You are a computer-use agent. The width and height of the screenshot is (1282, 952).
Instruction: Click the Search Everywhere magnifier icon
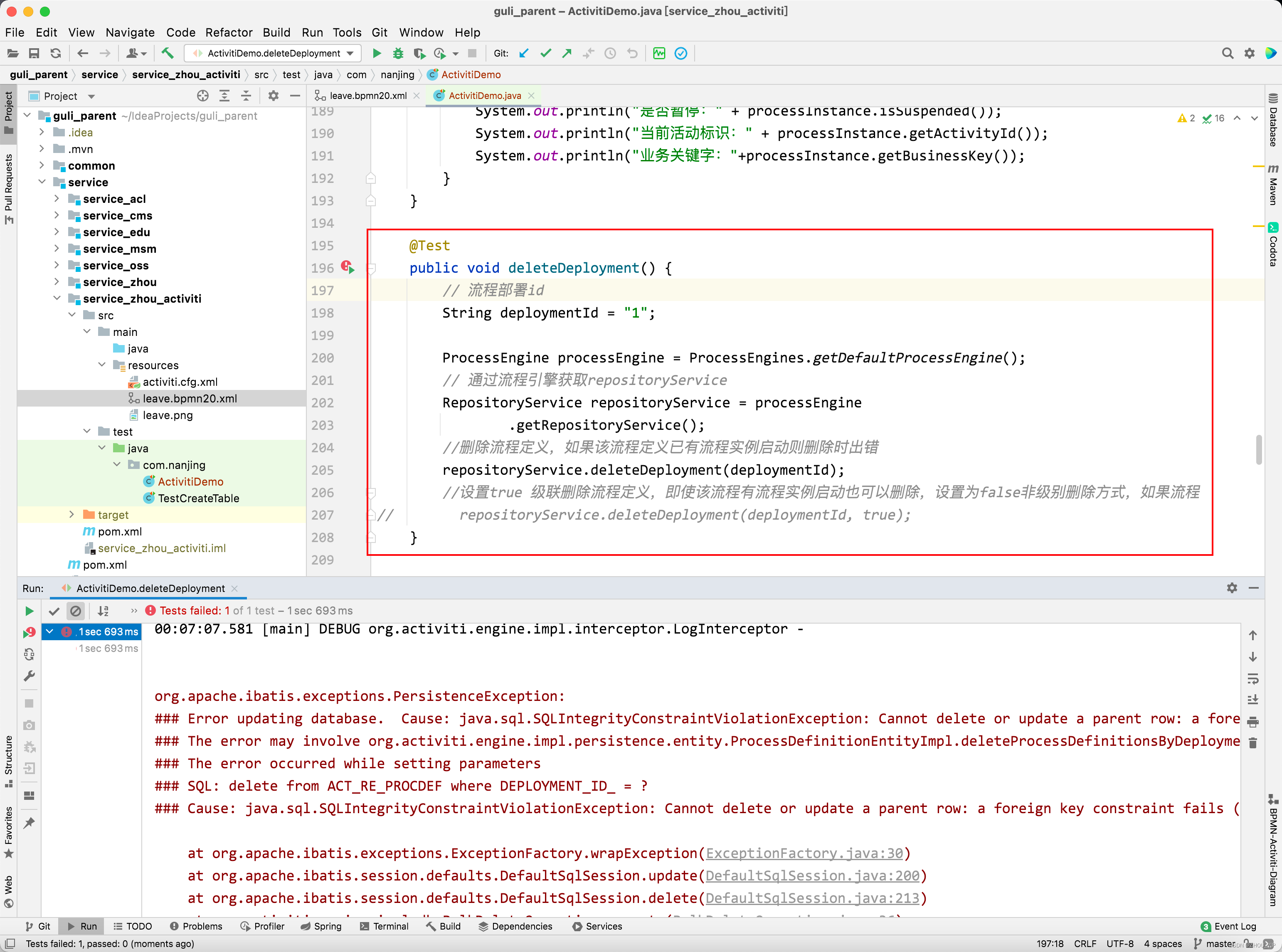click(1227, 53)
